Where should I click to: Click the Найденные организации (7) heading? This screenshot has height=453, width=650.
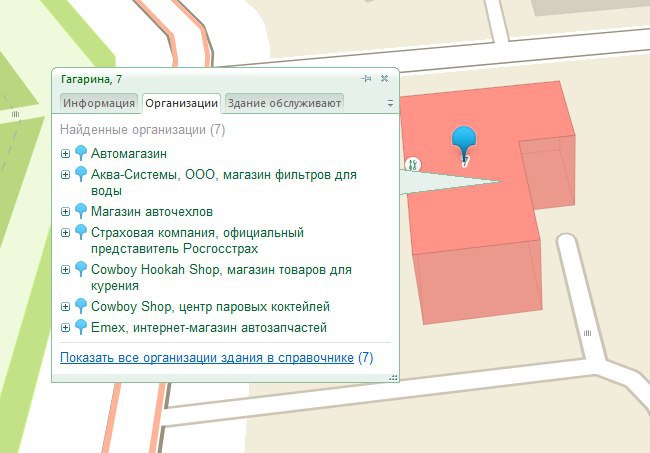(143, 130)
